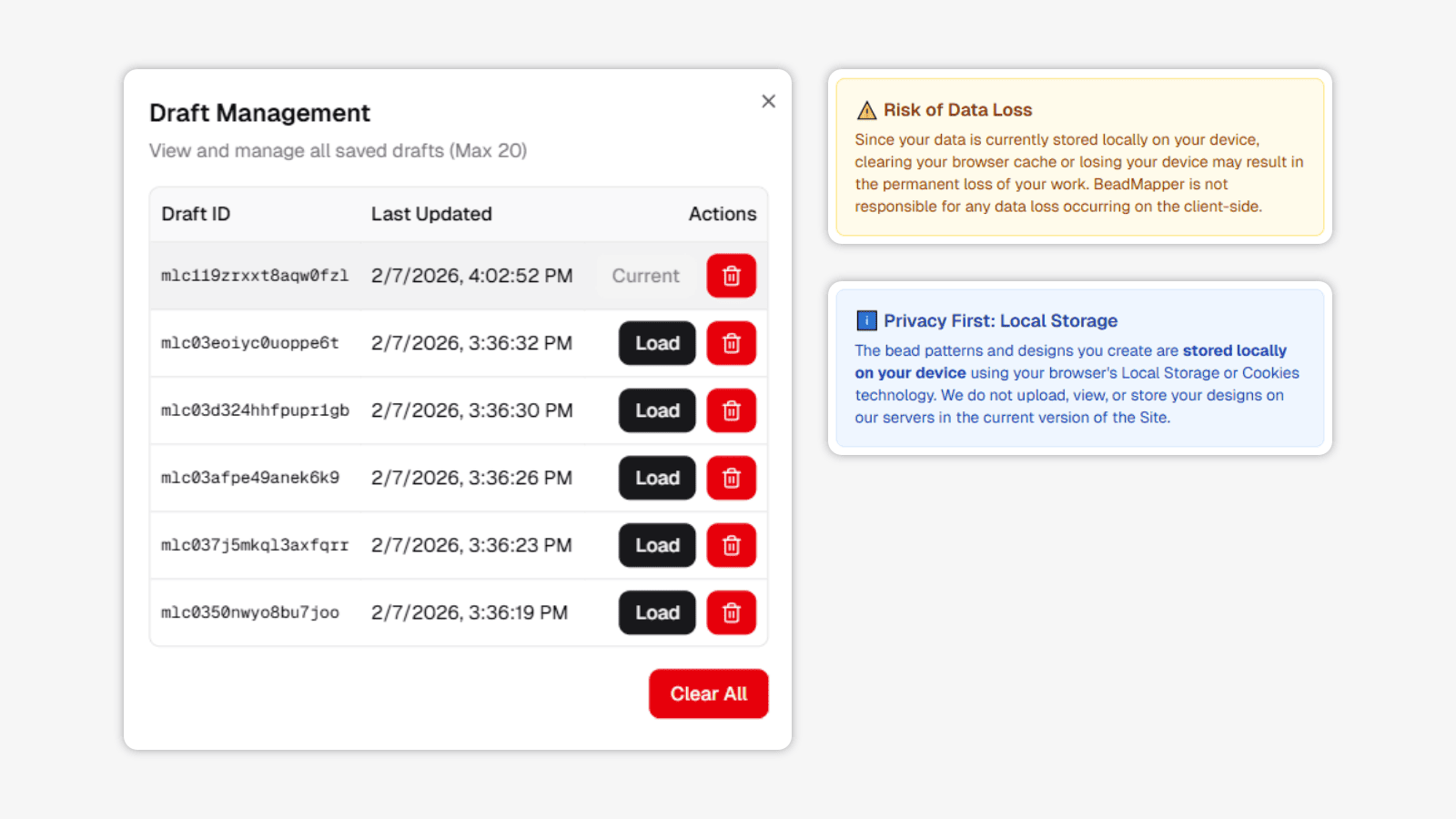
Task: Select the draft row updated at 4:02:52 PM
Action: point(409,275)
